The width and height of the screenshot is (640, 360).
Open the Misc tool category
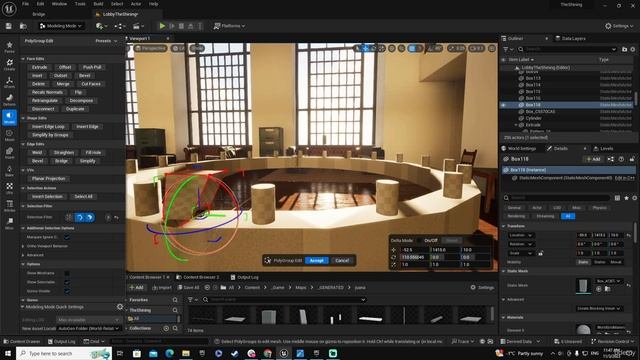(x=9, y=223)
